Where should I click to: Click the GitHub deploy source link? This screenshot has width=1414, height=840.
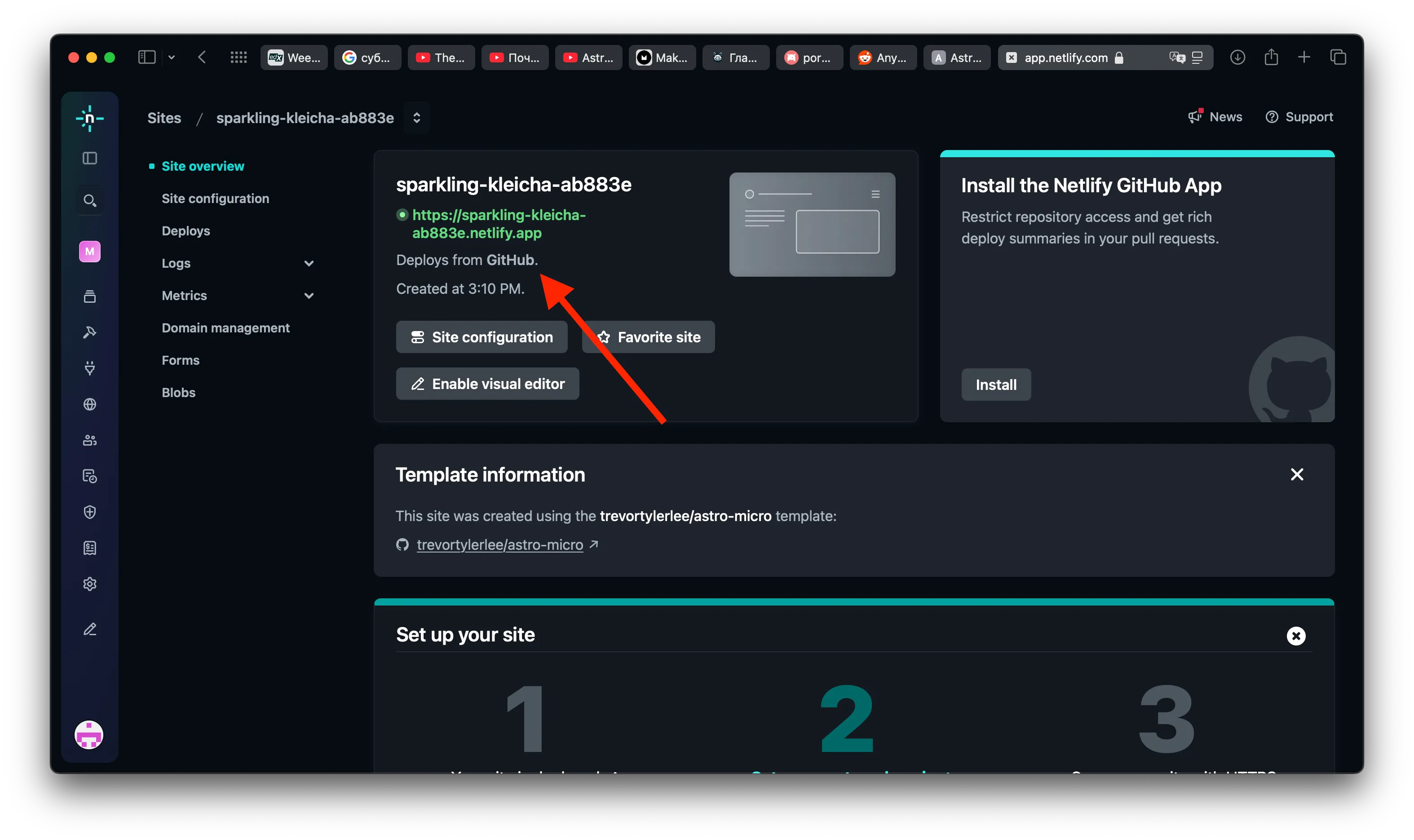click(510, 260)
